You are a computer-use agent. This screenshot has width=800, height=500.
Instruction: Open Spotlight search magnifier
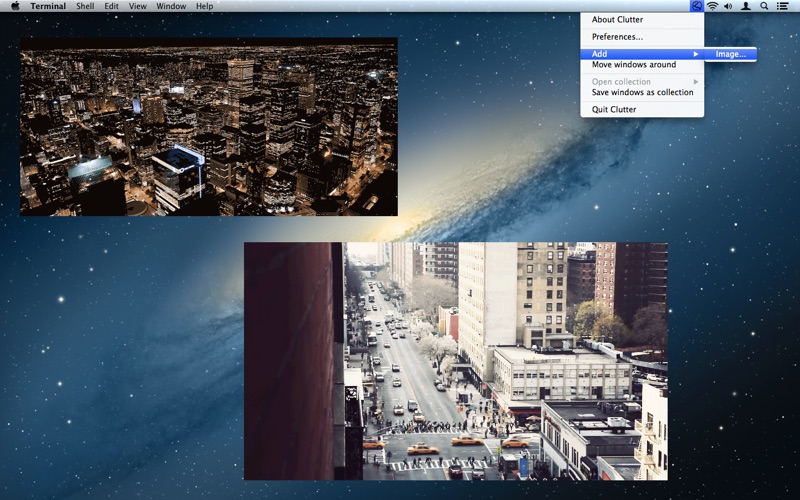[764, 6]
